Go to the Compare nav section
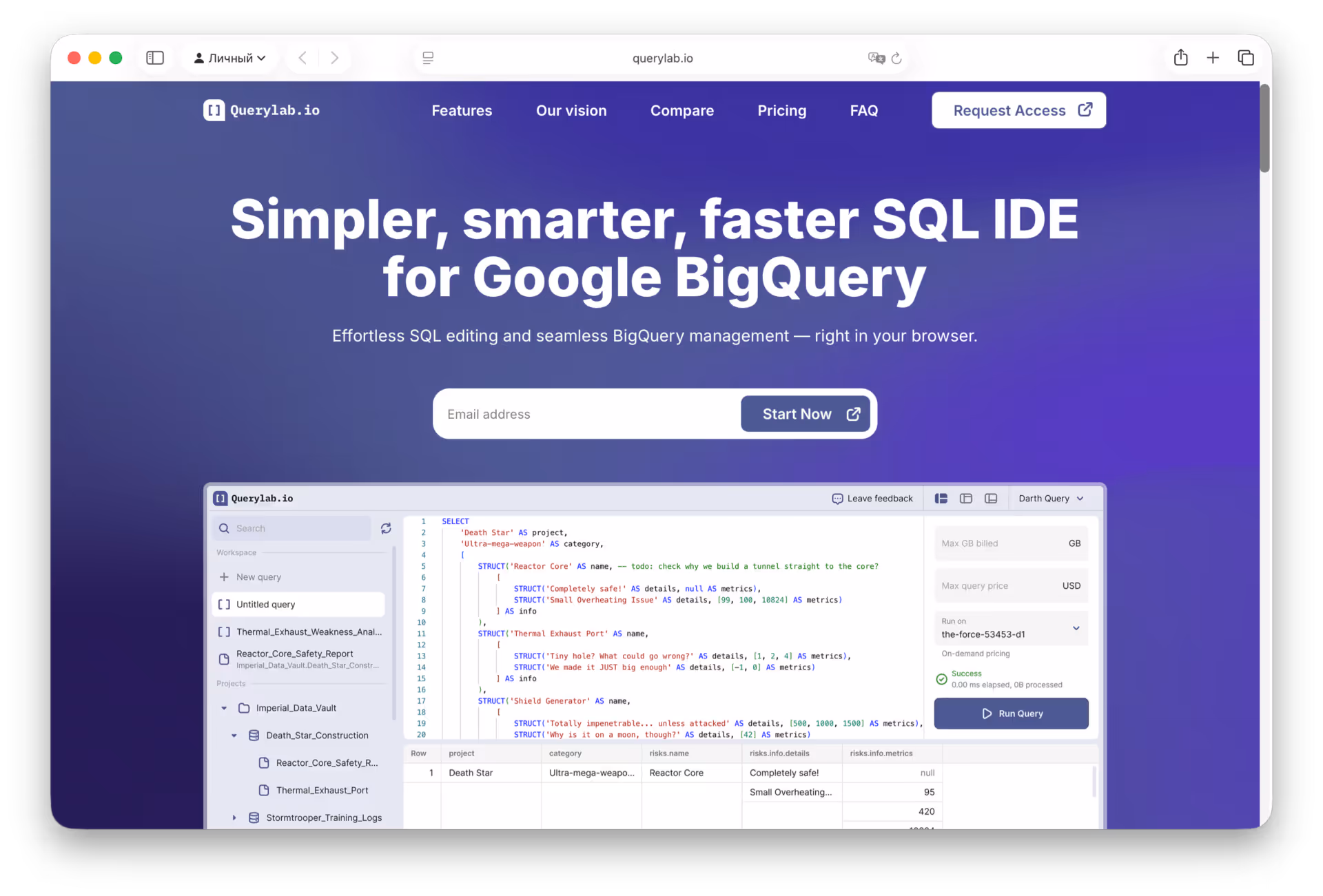Image resolution: width=1323 pixels, height=896 pixels. click(x=681, y=110)
